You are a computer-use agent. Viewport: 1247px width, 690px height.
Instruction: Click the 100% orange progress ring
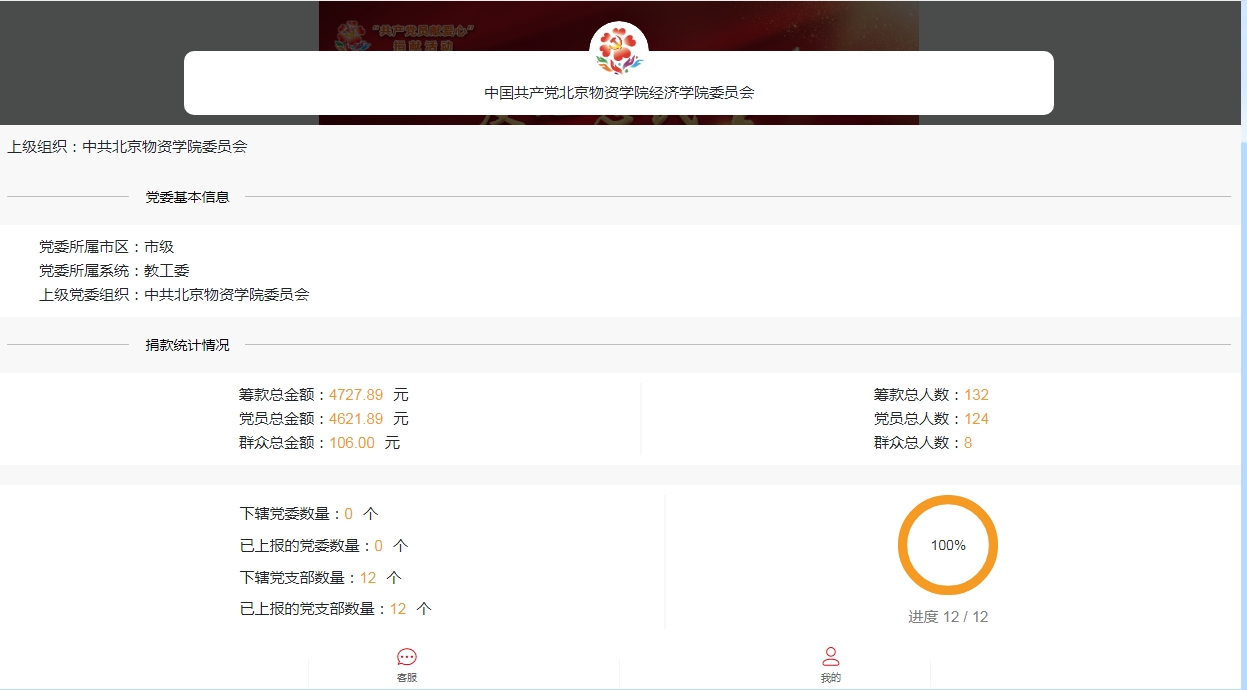(948, 545)
